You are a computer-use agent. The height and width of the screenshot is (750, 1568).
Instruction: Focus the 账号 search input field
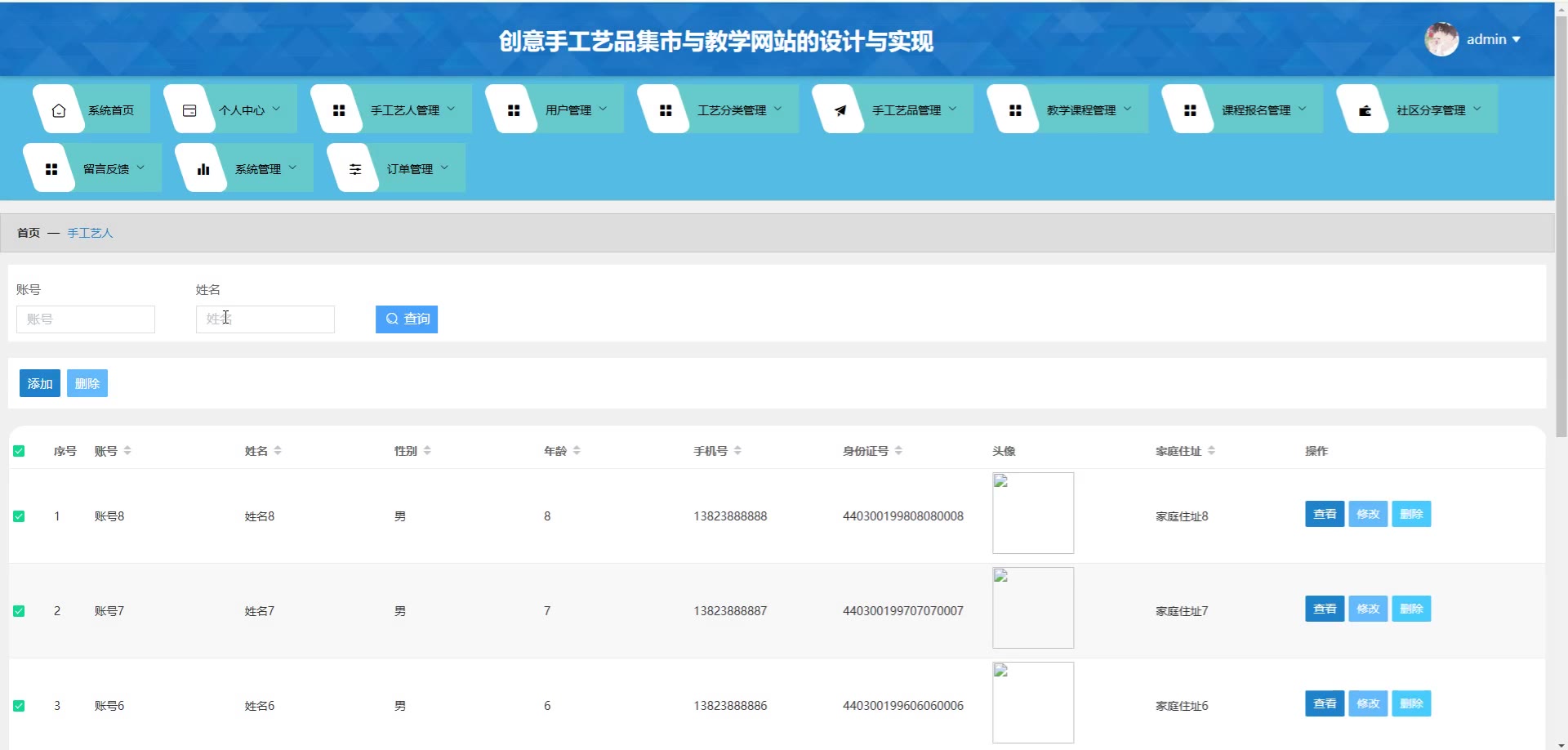pos(86,319)
